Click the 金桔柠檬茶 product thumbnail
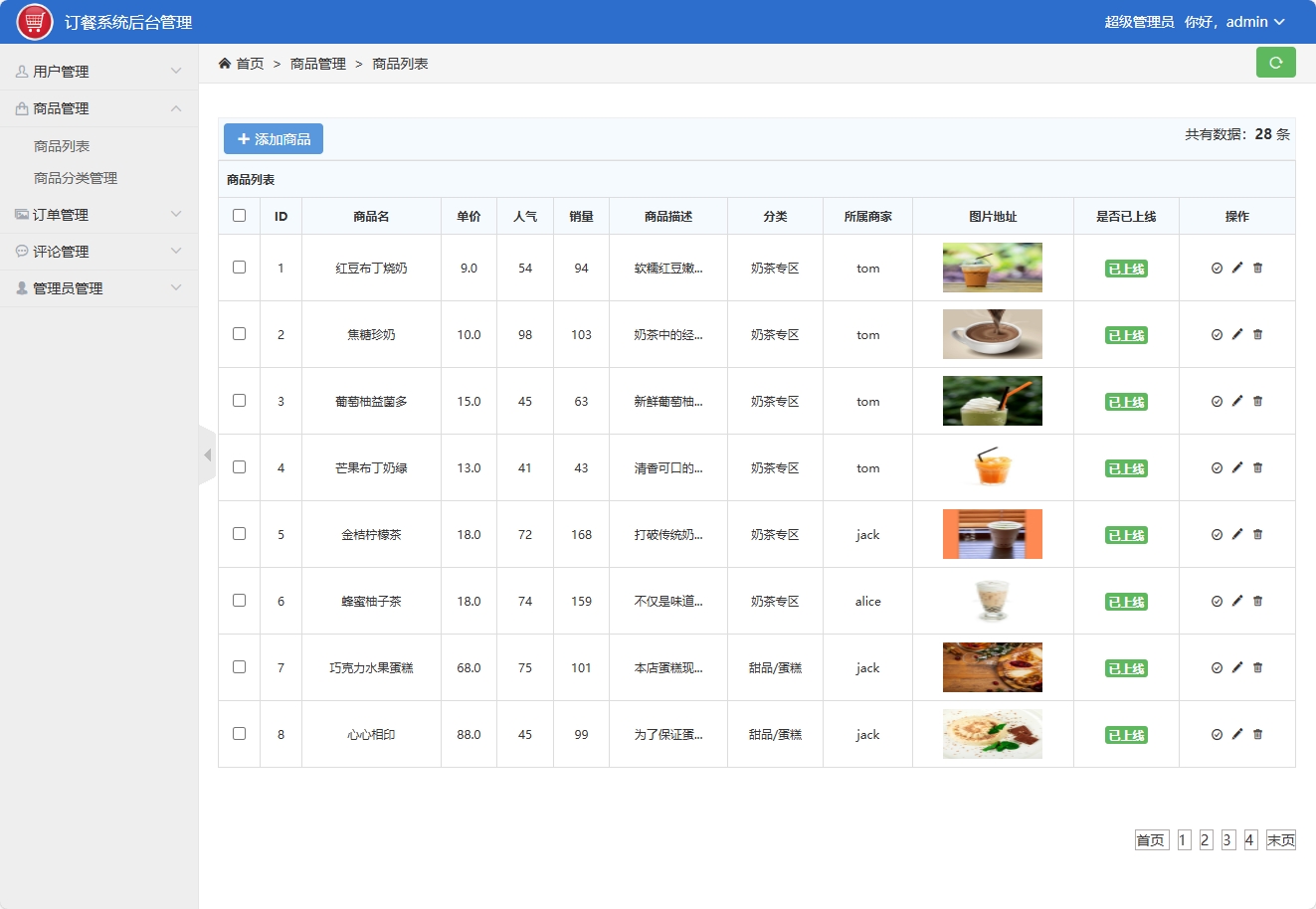The height and width of the screenshot is (909, 1316). click(992, 534)
